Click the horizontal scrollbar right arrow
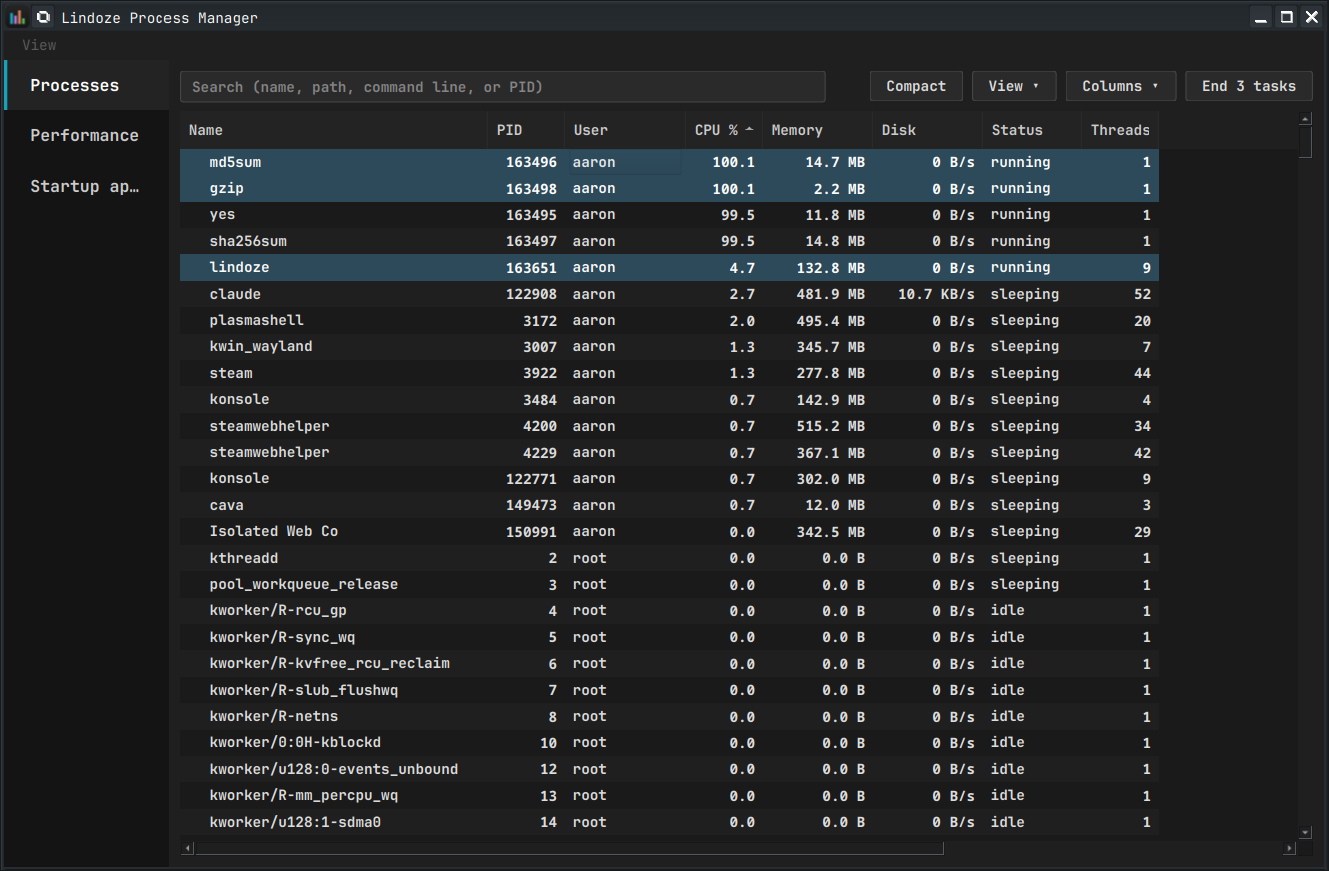The image size is (1329, 871). coord(1290,848)
